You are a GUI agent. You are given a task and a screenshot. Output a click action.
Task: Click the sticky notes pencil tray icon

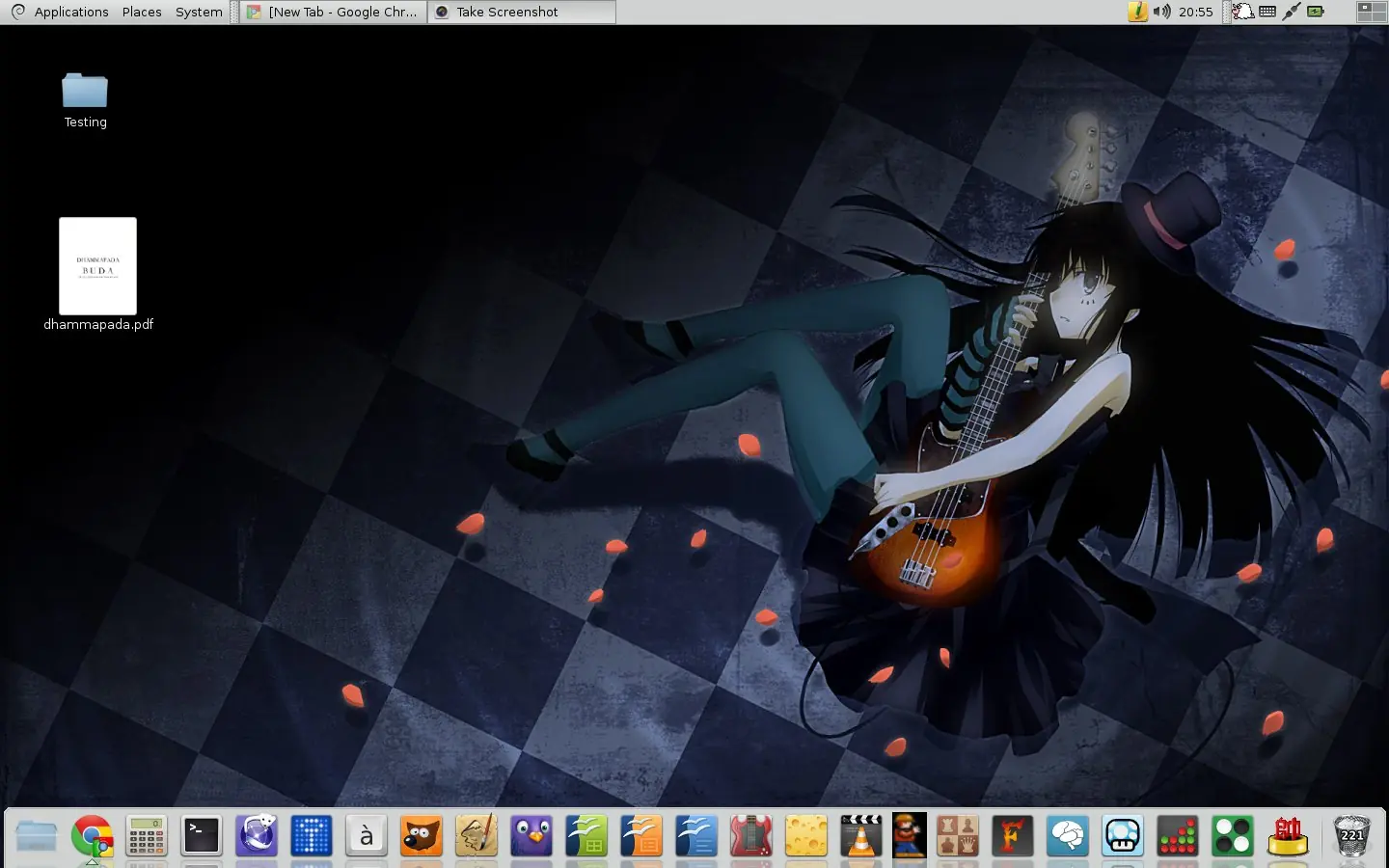click(1138, 12)
